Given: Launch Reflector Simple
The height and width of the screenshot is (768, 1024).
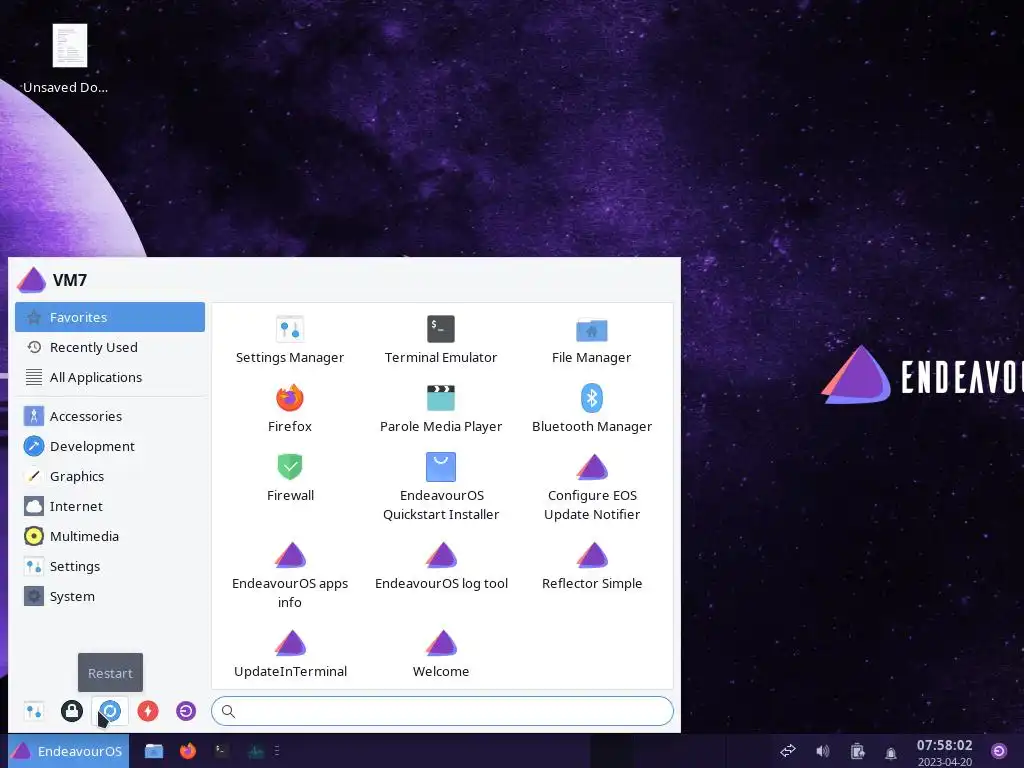Looking at the screenshot, I should [x=592, y=566].
